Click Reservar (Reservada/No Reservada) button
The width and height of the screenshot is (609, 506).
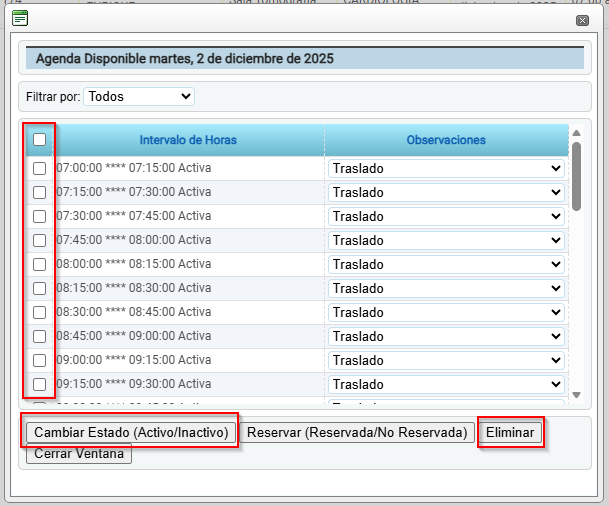coord(358,433)
